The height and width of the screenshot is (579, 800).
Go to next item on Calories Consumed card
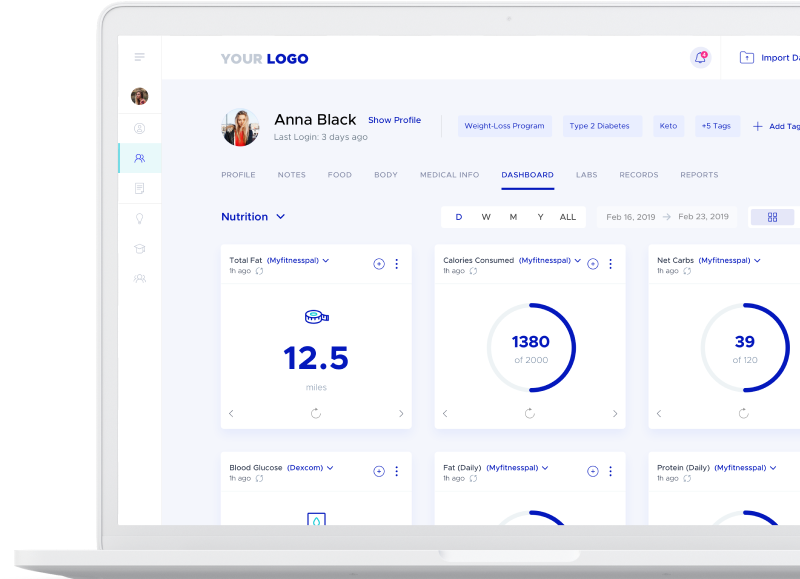pos(615,413)
